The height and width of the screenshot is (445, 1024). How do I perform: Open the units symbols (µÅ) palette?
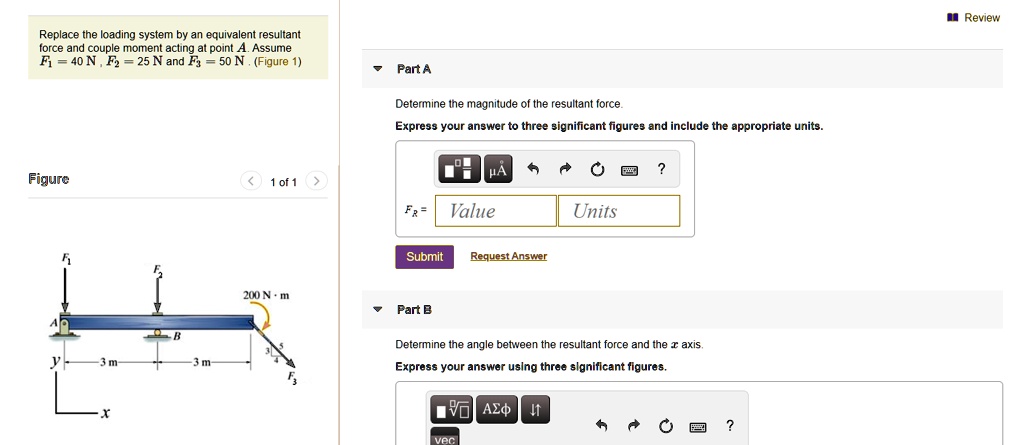tap(498, 170)
